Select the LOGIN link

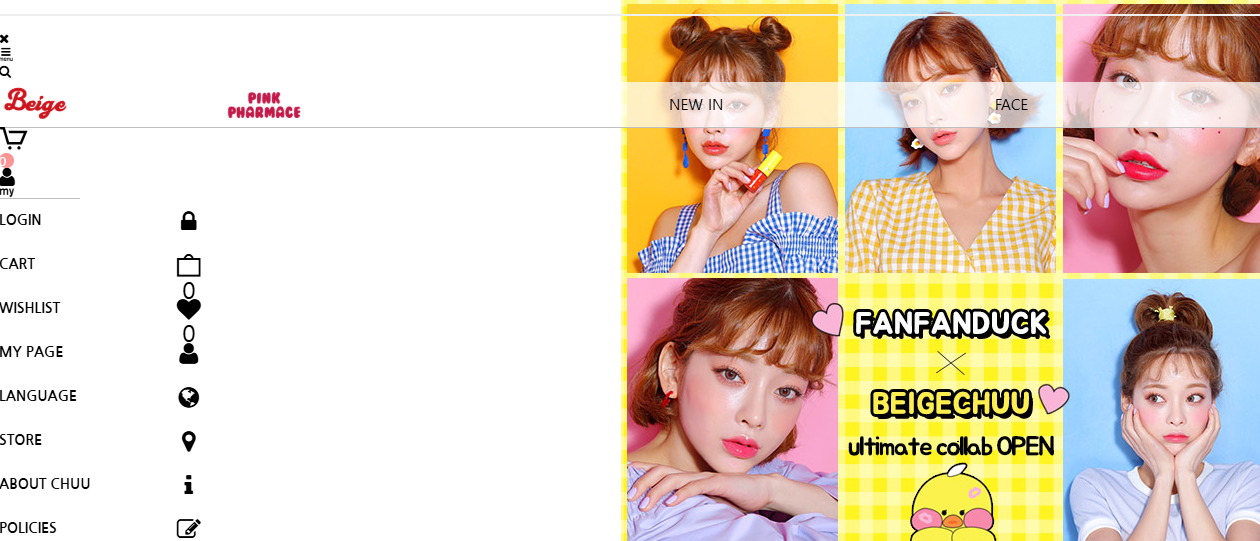click(21, 220)
